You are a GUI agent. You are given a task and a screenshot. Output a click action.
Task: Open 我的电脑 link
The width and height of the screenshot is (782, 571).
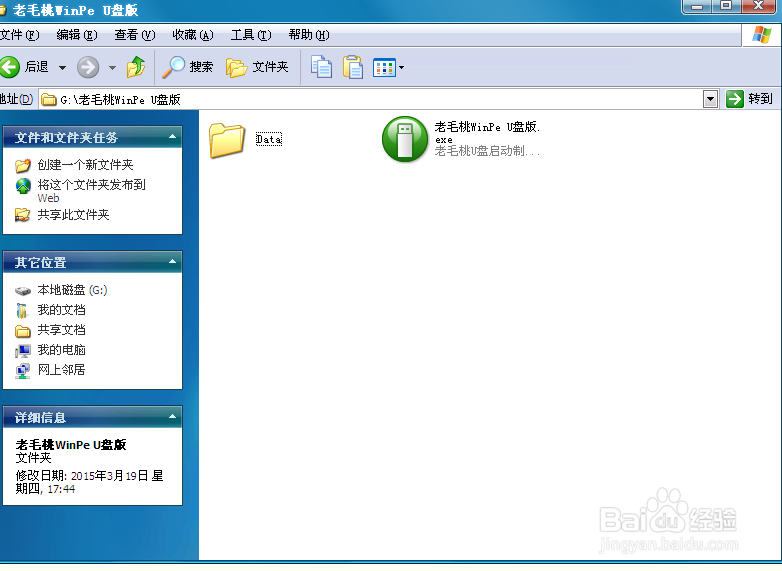61,350
